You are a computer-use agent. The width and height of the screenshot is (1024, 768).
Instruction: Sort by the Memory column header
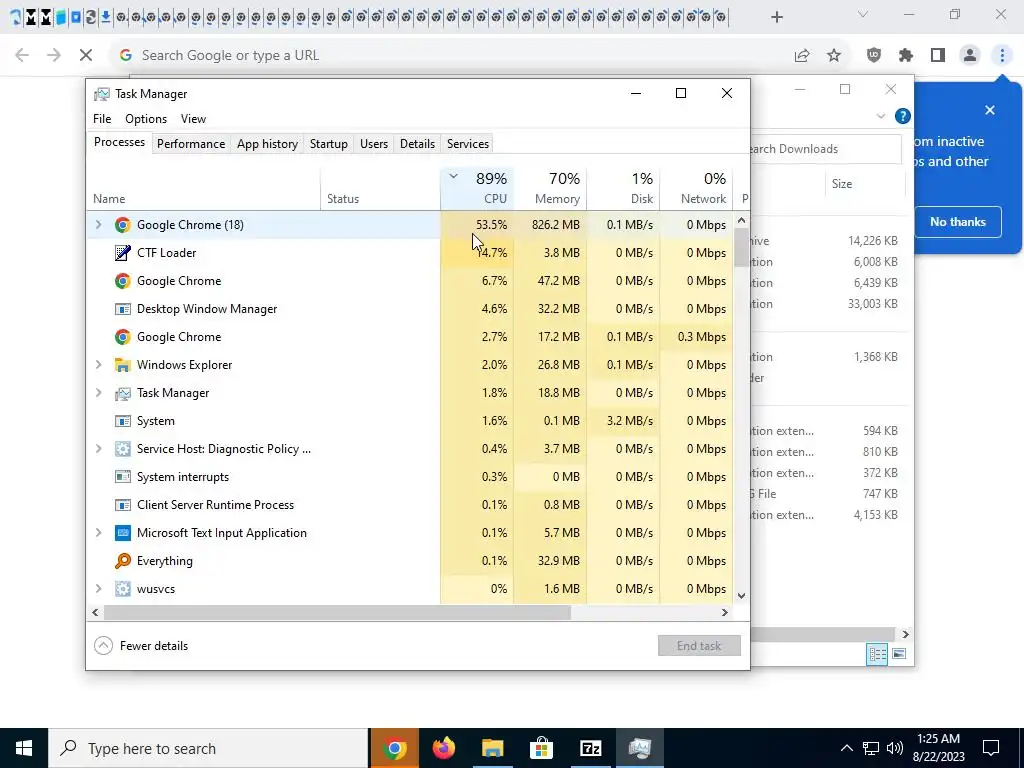point(551,189)
